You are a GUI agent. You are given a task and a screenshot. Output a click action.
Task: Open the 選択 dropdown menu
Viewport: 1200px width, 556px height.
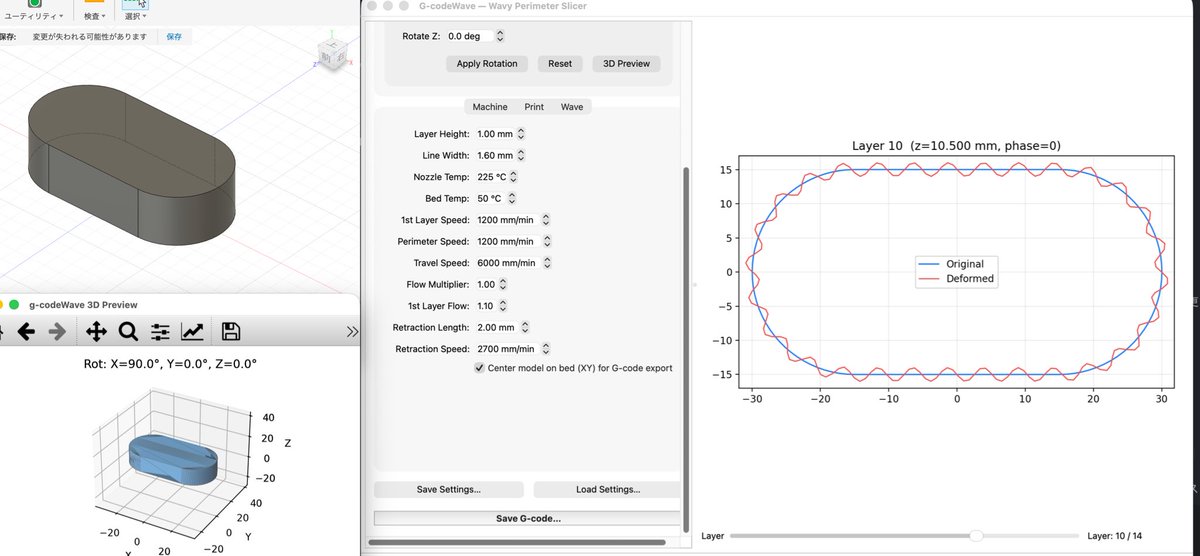pos(135,17)
